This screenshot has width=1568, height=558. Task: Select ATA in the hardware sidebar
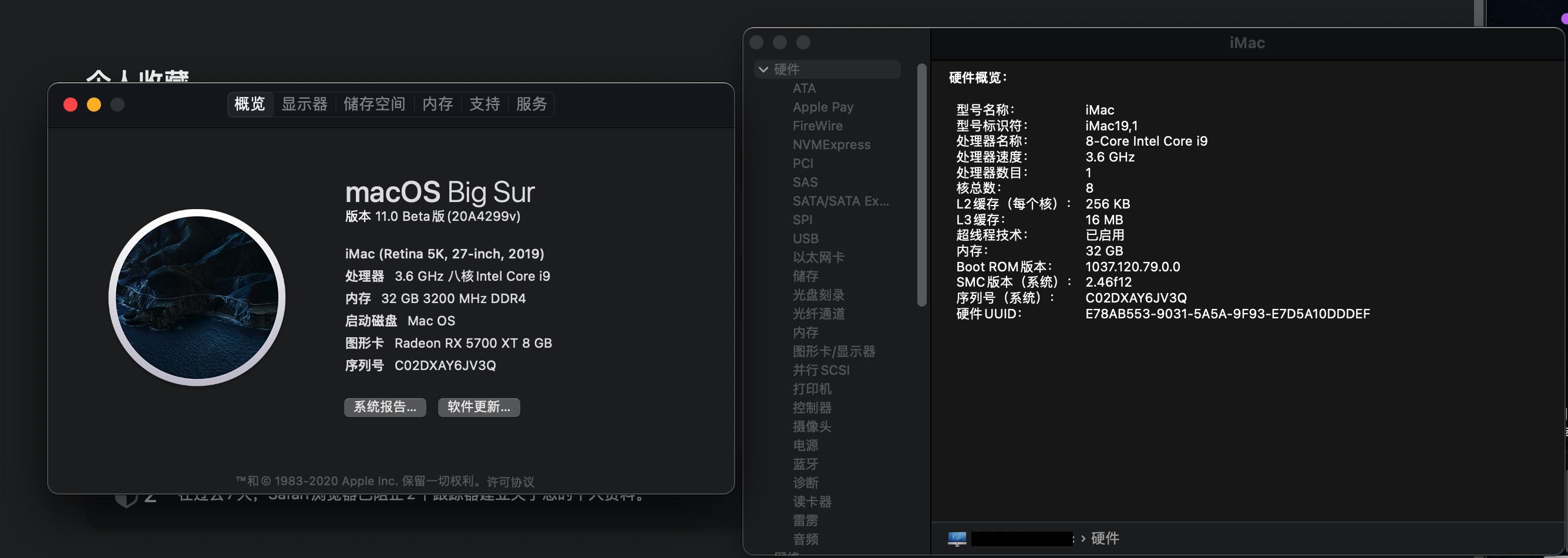point(804,88)
